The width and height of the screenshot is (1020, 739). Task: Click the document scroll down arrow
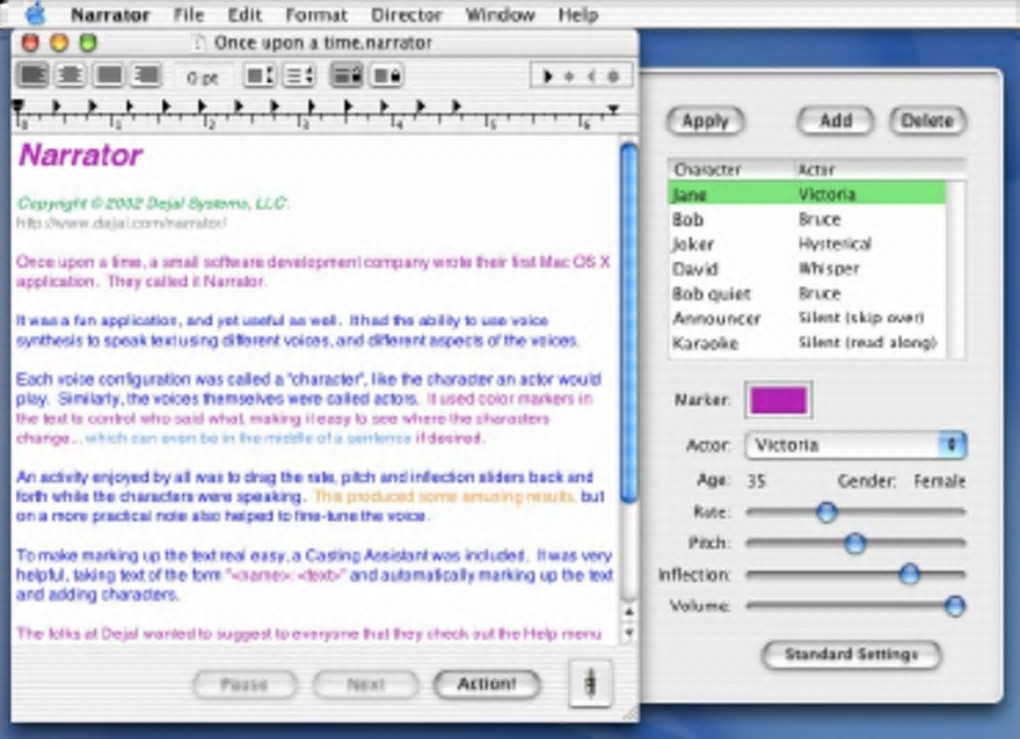[x=628, y=632]
